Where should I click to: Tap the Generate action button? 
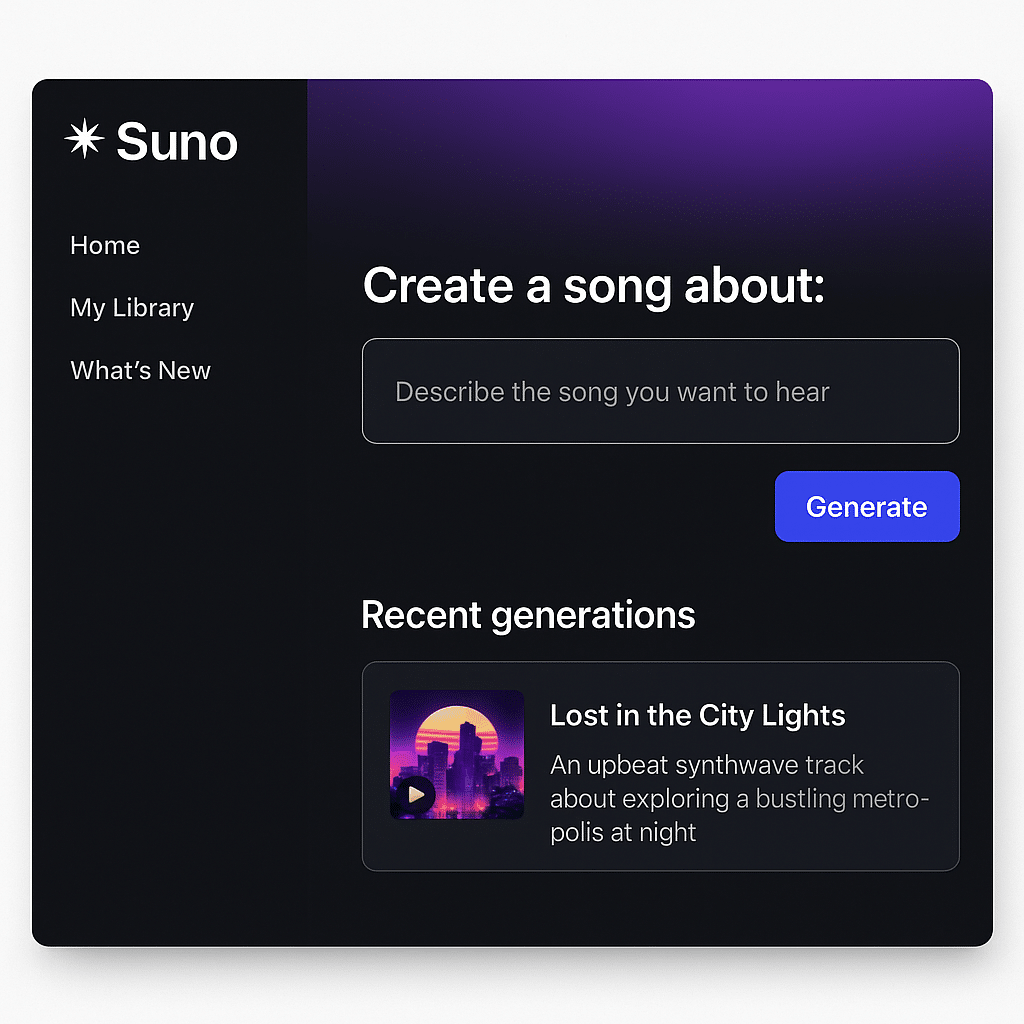point(866,506)
